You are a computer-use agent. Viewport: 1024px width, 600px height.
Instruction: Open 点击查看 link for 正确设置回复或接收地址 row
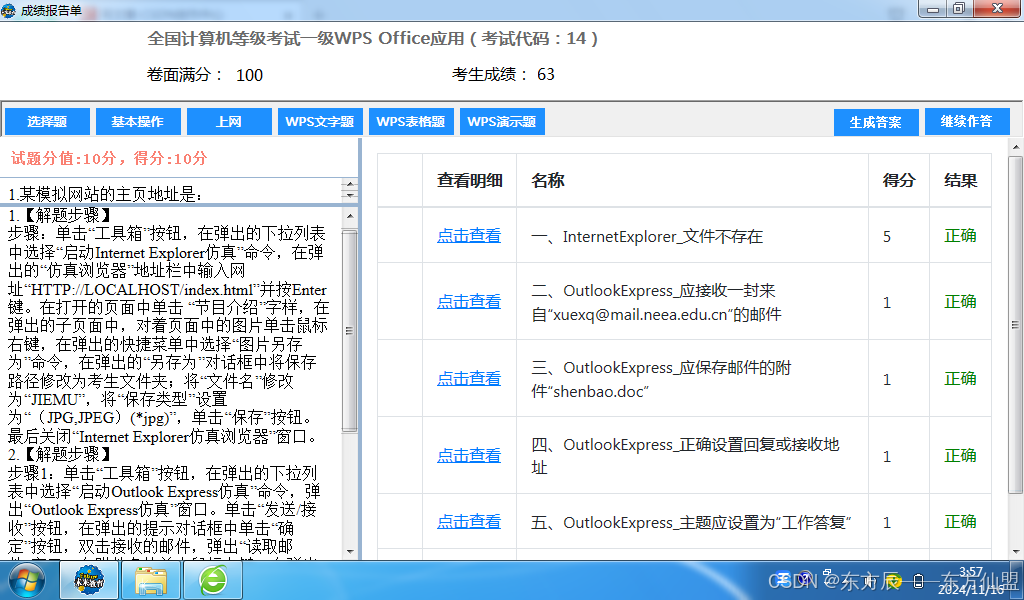(469, 456)
